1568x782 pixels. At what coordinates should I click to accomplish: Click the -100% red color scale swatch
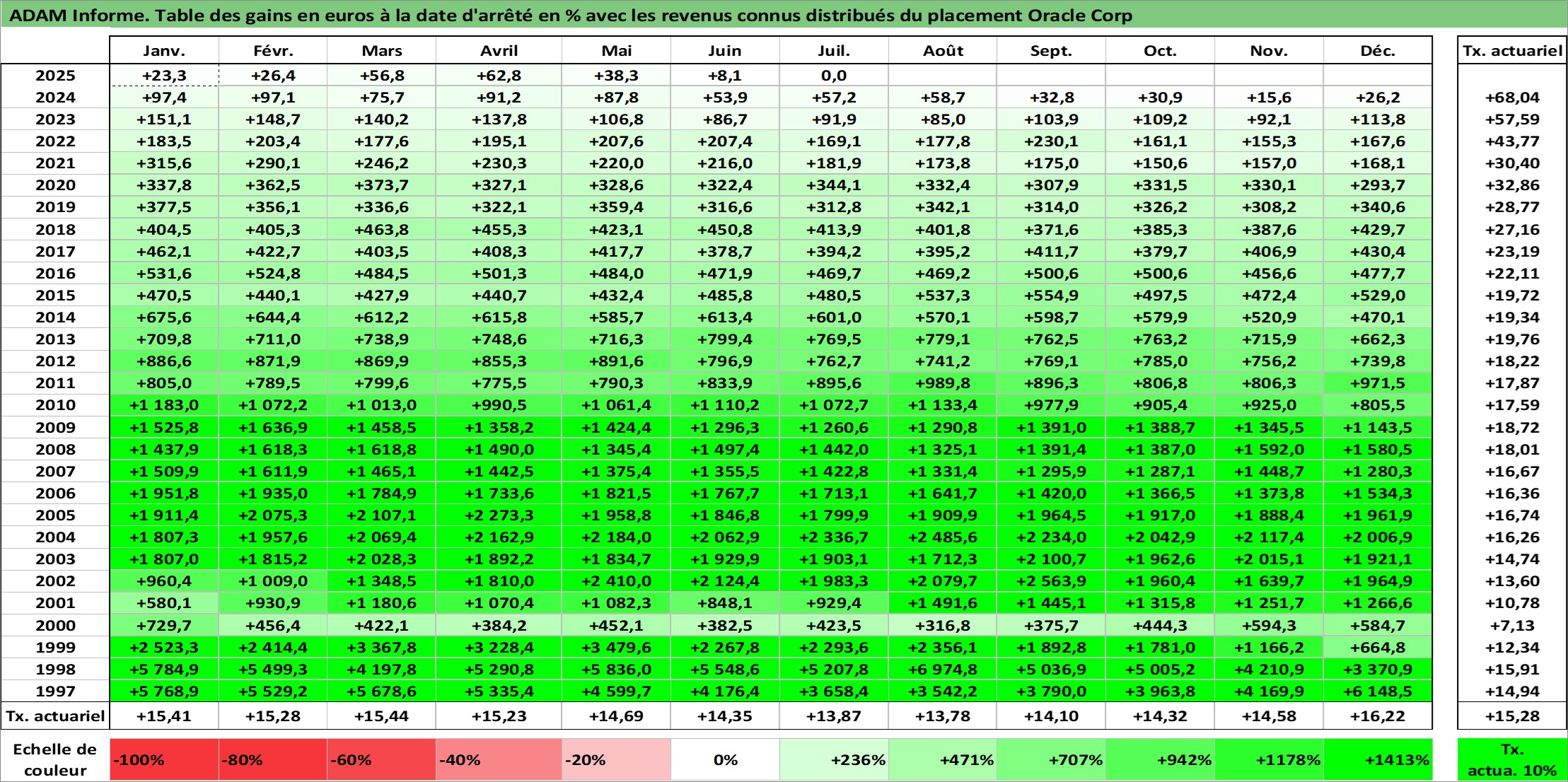[164, 760]
